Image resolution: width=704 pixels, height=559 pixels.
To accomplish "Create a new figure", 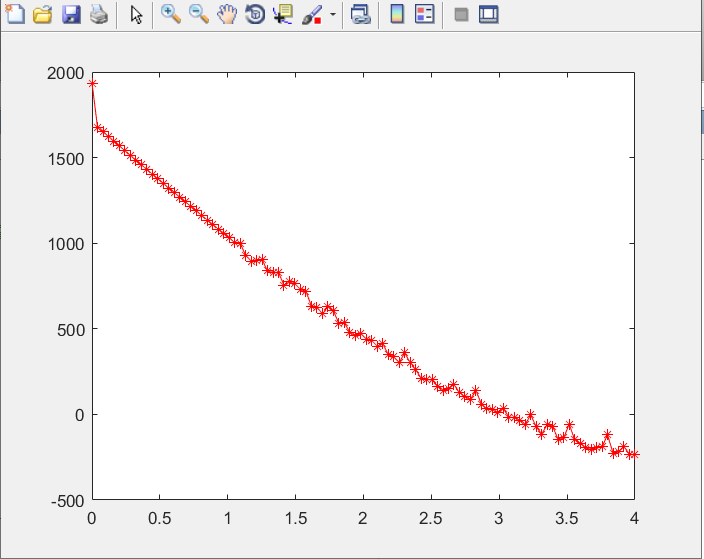I will [x=15, y=14].
